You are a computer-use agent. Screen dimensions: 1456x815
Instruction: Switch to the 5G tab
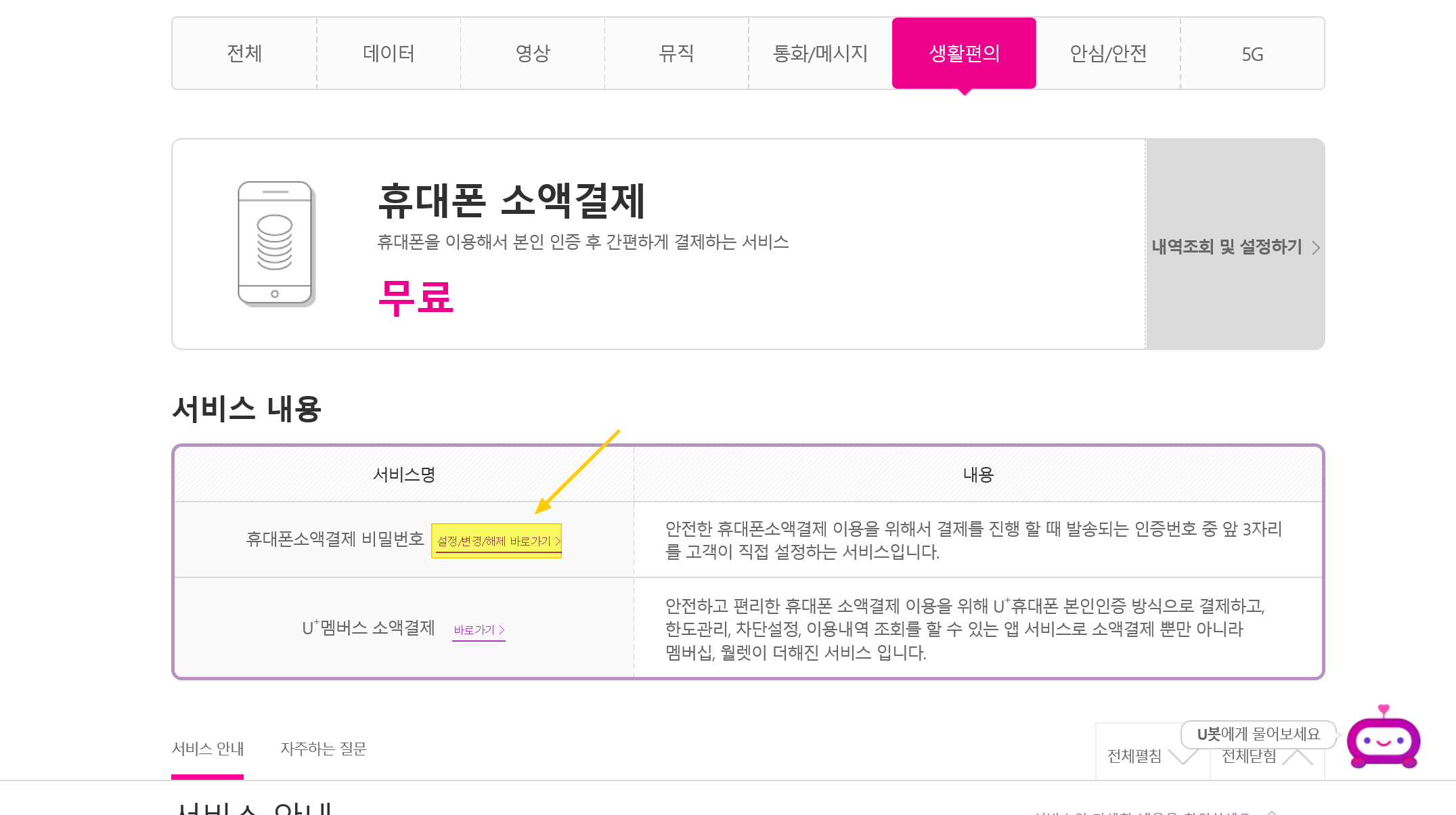click(x=1252, y=53)
